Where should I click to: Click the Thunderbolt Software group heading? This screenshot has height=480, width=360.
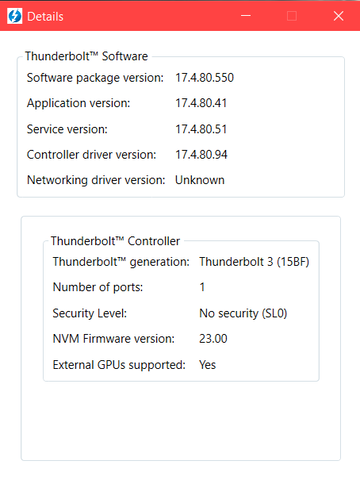coord(86,56)
